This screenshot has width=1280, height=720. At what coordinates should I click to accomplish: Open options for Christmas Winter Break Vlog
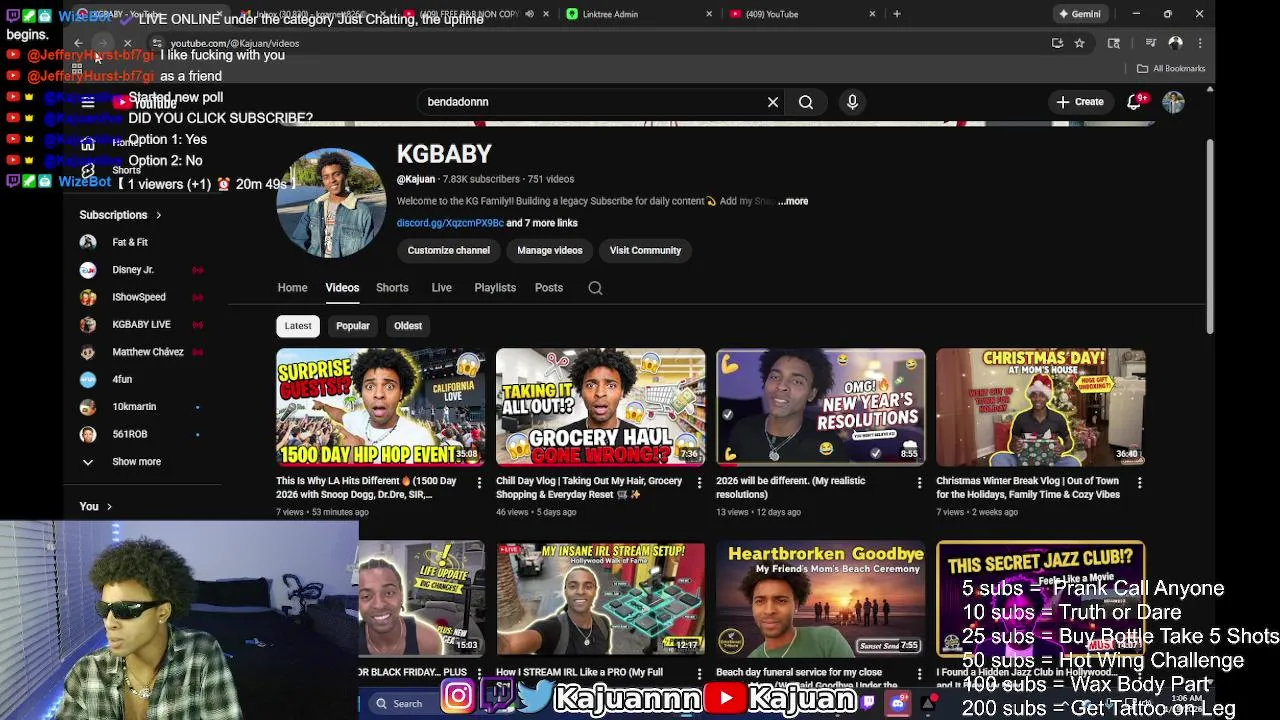click(1139, 483)
